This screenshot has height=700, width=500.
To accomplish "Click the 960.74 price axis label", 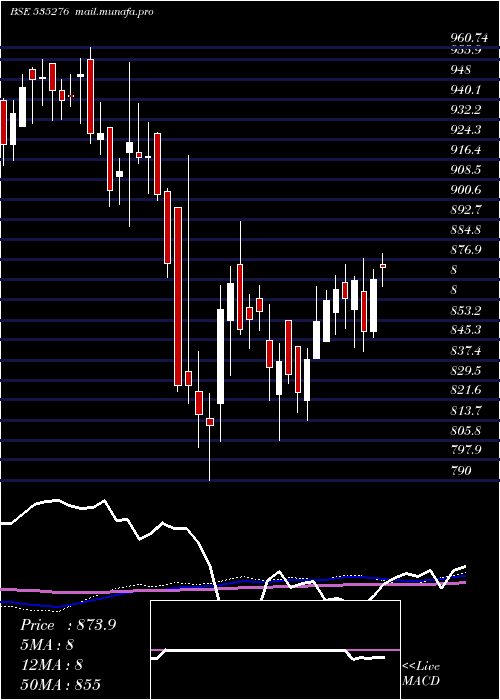I will point(468,38).
